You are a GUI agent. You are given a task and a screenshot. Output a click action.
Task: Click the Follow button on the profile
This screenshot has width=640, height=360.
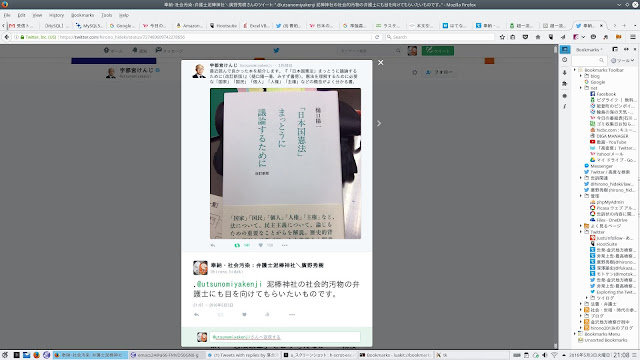(439, 72)
